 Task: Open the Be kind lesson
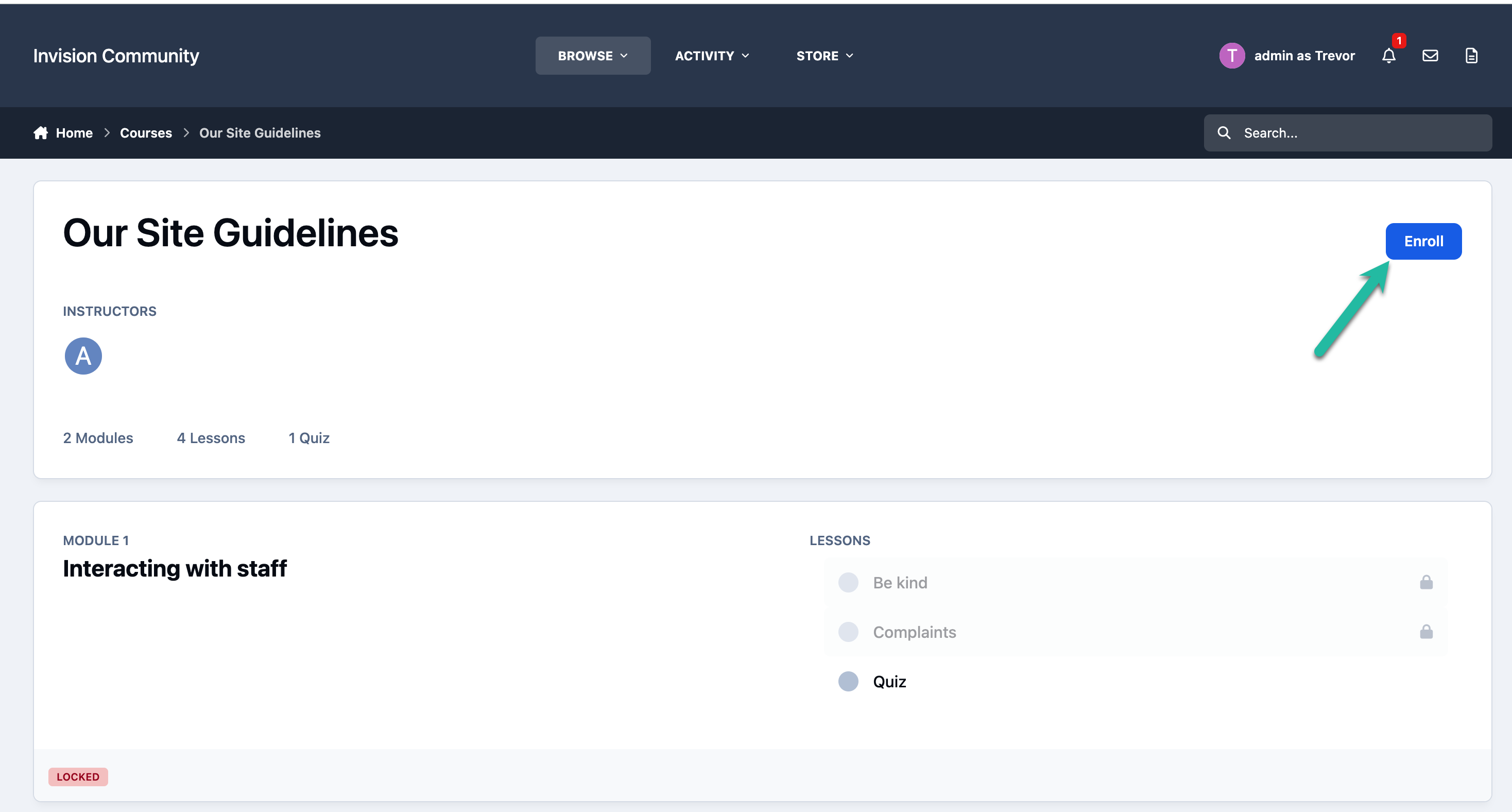(900, 582)
